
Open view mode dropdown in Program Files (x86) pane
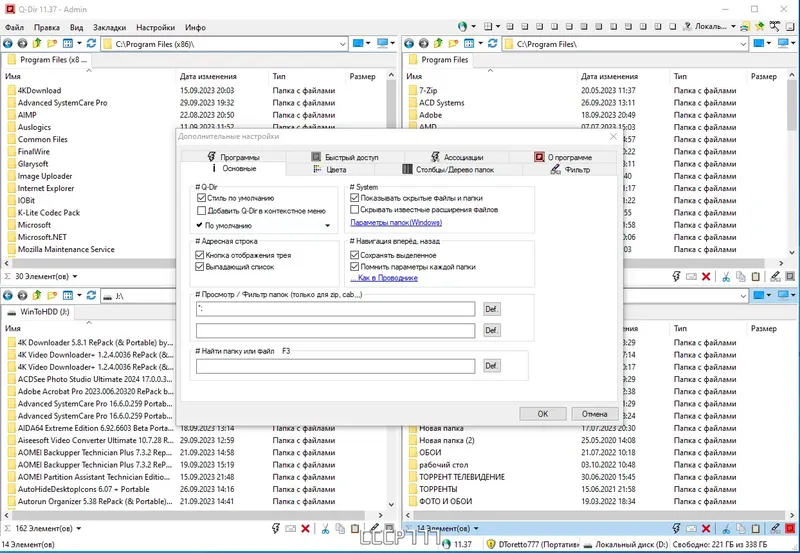79,43
